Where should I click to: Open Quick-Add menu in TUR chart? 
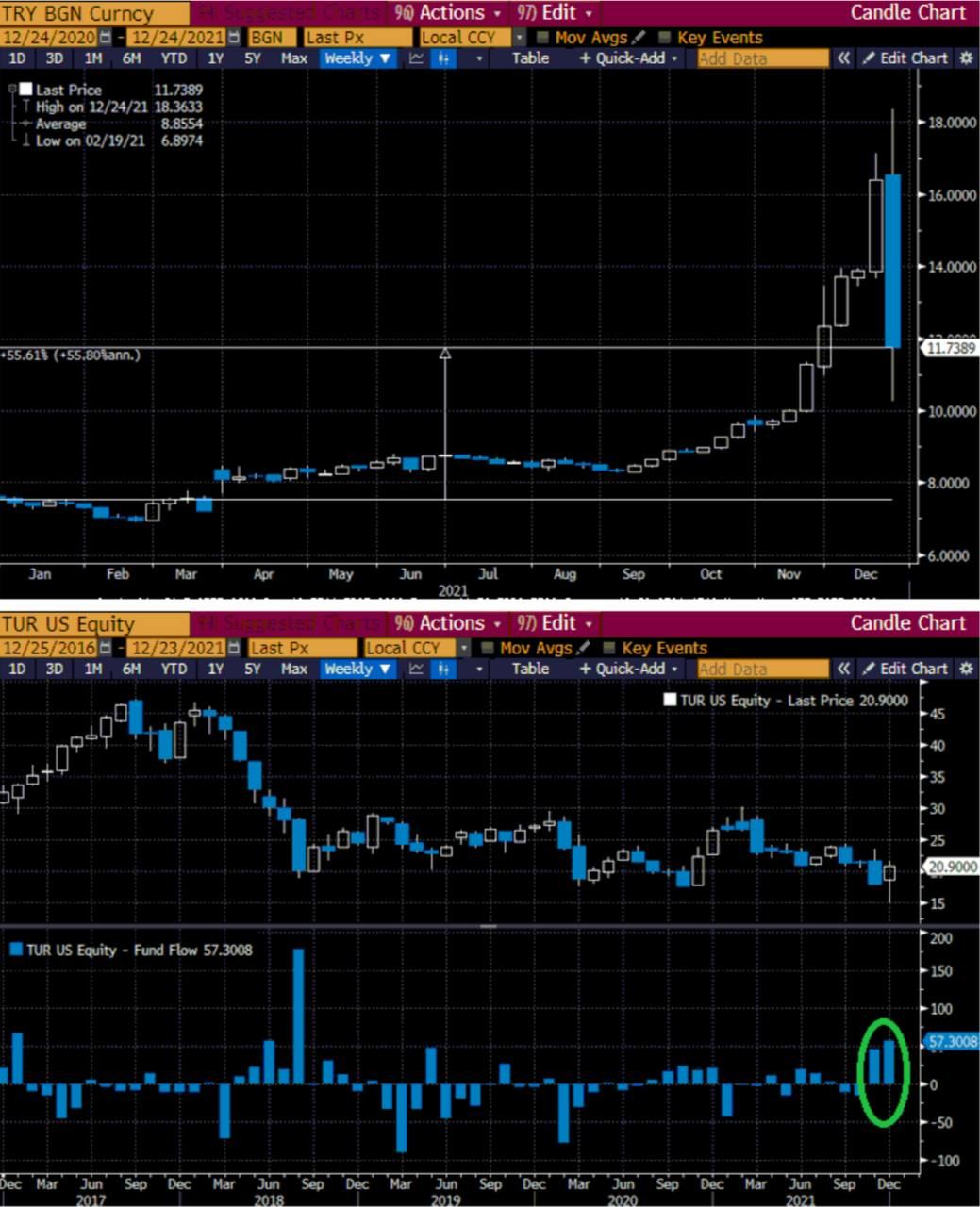[629, 669]
